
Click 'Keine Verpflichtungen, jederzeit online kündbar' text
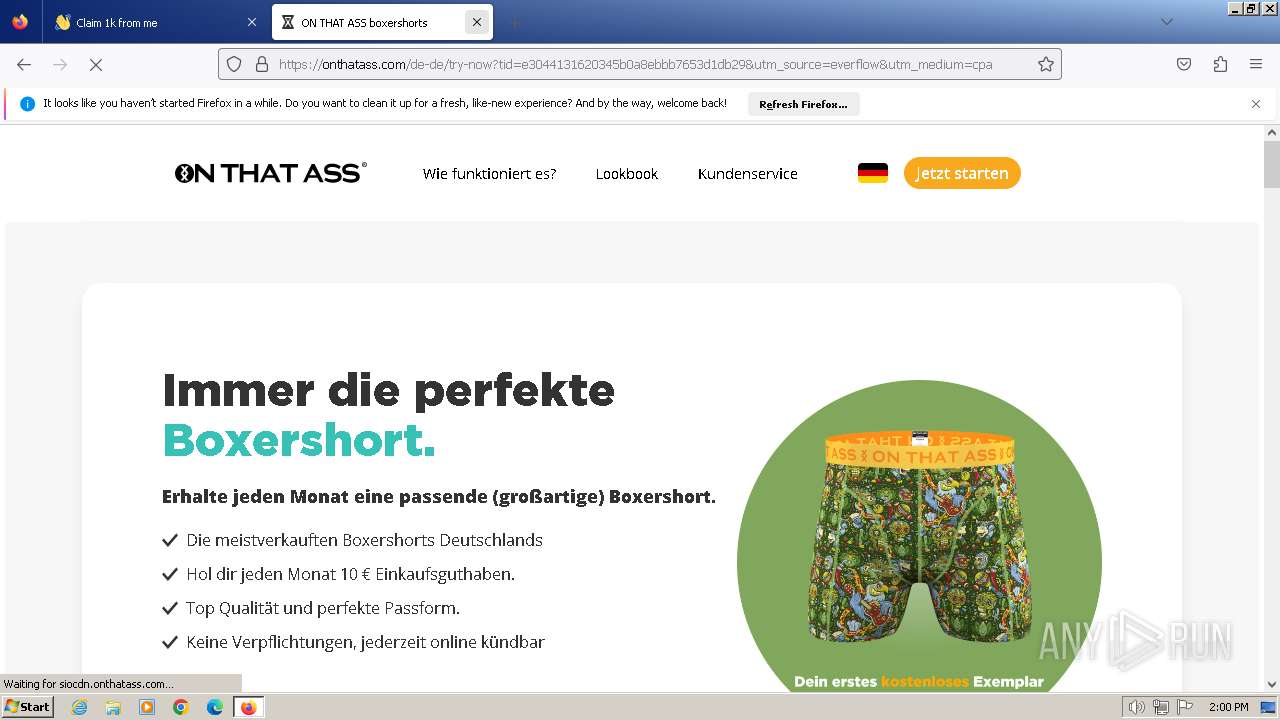[x=365, y=642]
